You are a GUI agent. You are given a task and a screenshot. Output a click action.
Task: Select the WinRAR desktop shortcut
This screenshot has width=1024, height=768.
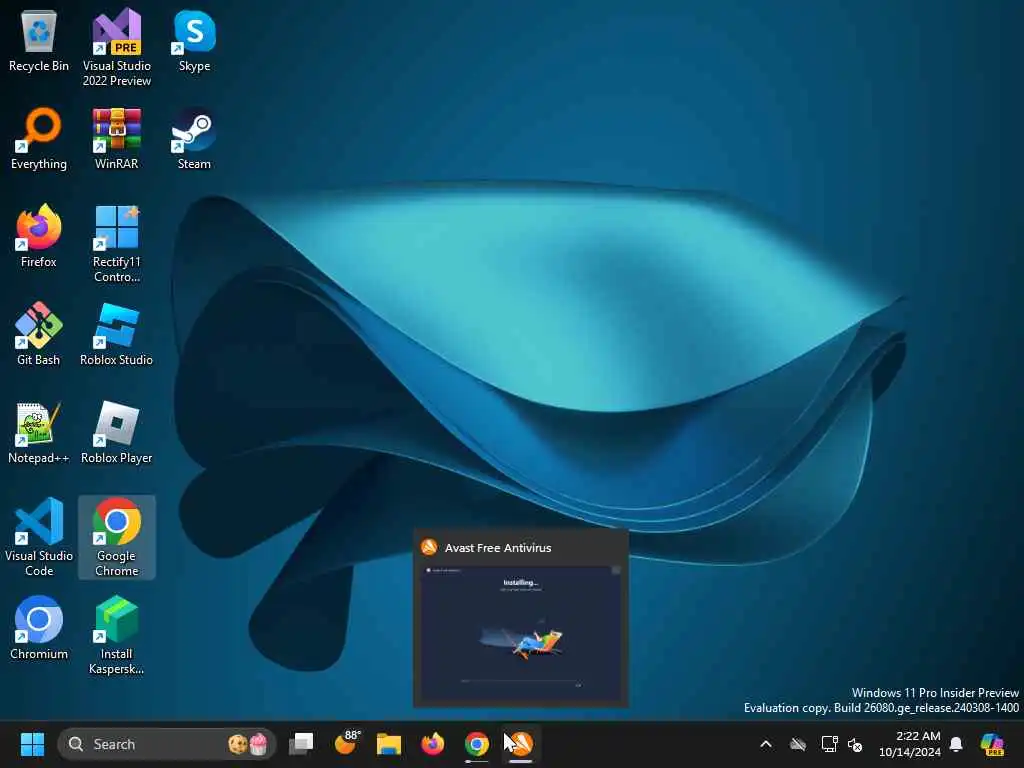[x=117, y=138]
